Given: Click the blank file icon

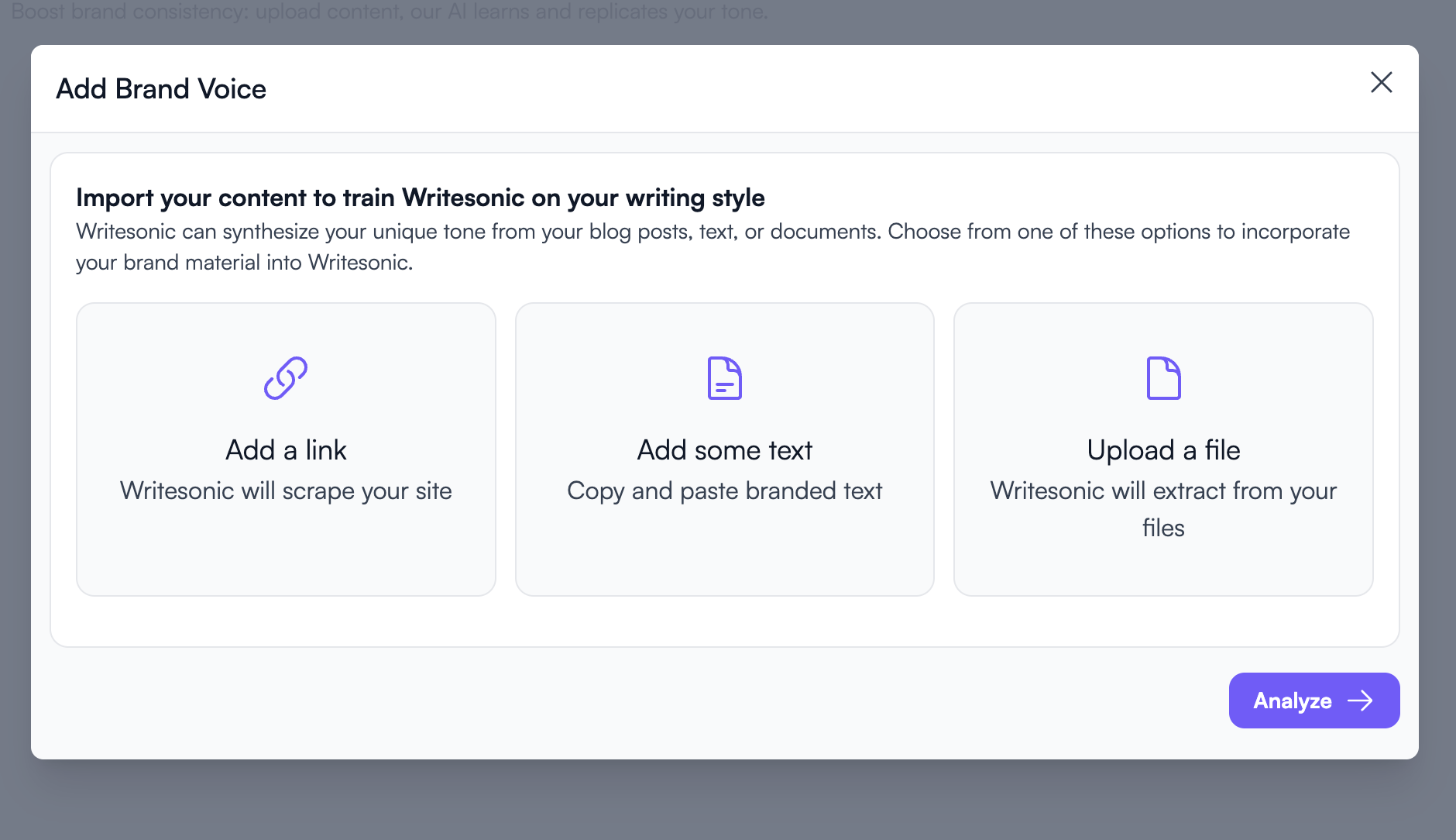Looking at the screenshot, I should tap(1163, 378).
